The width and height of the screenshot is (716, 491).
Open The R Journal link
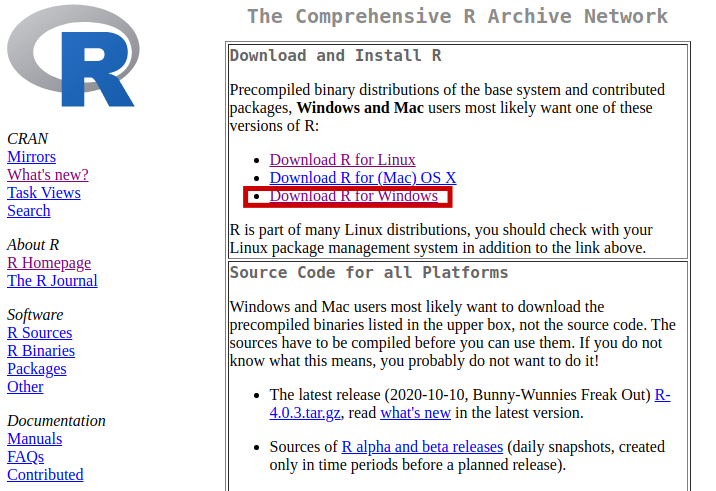tap(52, 281)
